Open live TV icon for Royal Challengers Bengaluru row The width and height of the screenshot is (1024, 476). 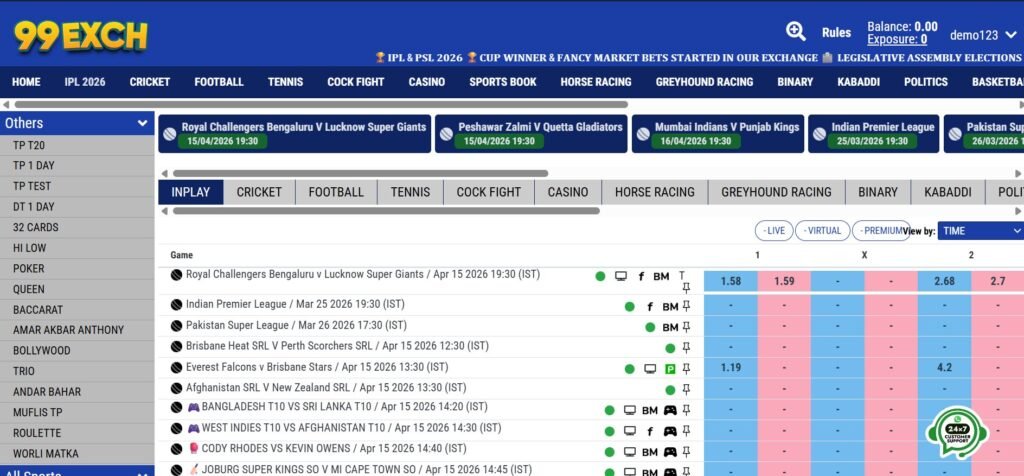(621, 276)
